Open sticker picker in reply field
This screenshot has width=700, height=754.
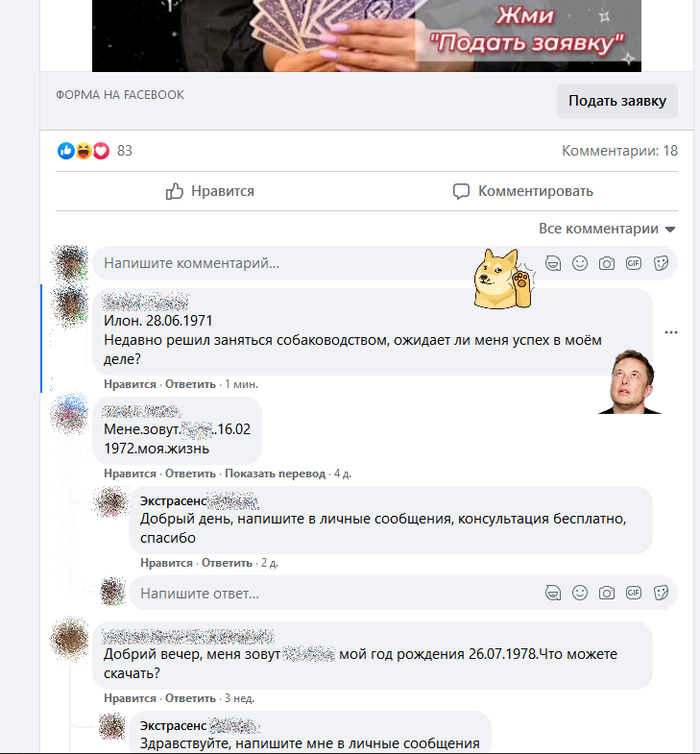[x=661, y=593]
